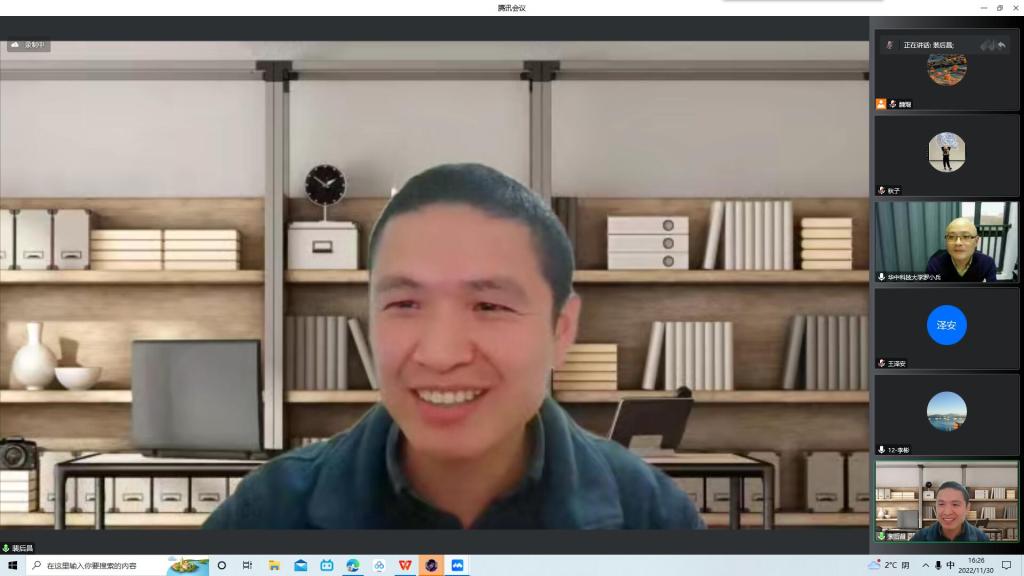Open File Explorer from the taskbar

tap(274, 565)
